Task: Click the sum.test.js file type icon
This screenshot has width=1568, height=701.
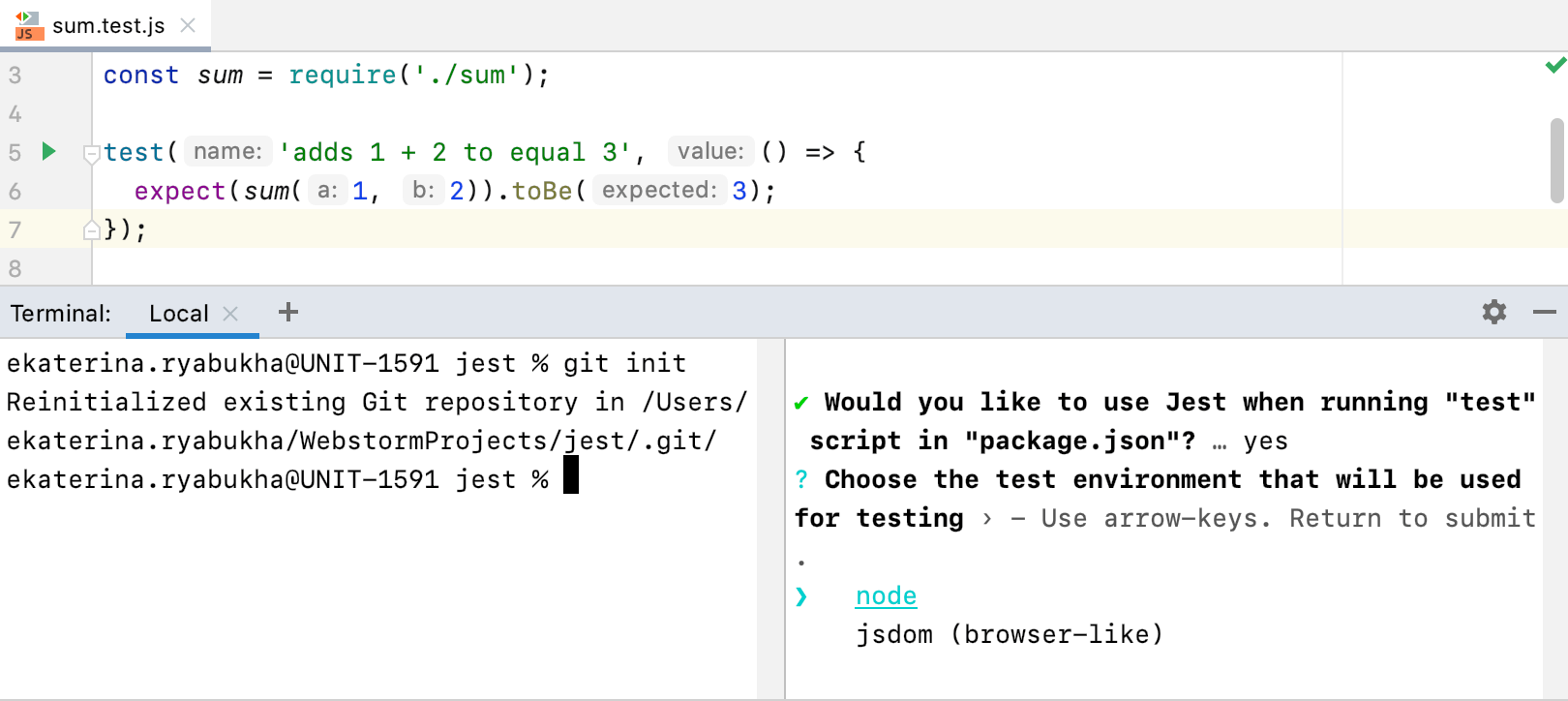Action: (x=28, y=26)
